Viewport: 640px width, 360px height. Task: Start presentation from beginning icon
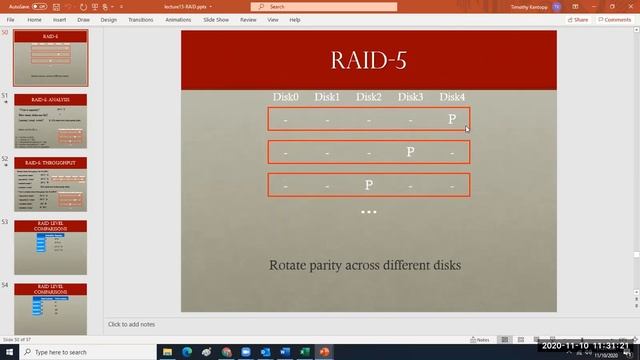[x=95, y=7]
